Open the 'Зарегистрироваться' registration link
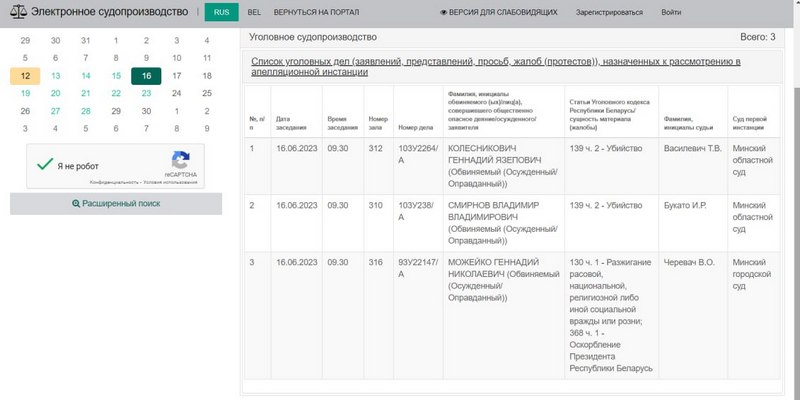The height and width of the screenshot is (400, 800). tap(609, 12)
